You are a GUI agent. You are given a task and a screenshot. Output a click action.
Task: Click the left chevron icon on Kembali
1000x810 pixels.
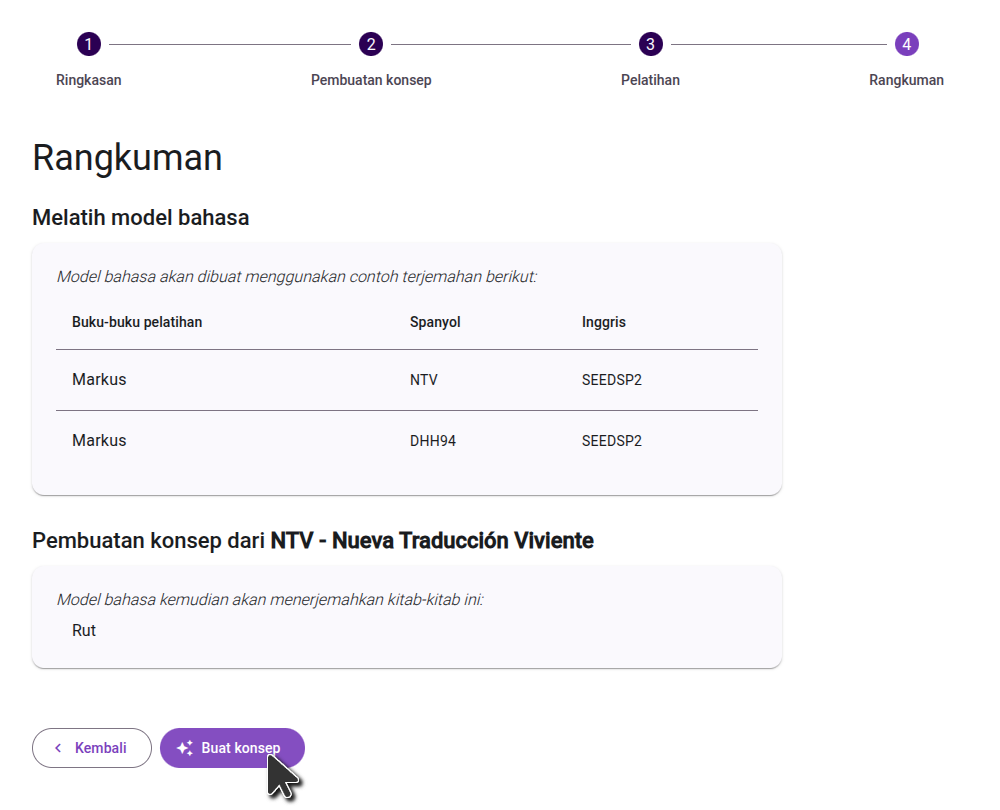coord(58,748)
